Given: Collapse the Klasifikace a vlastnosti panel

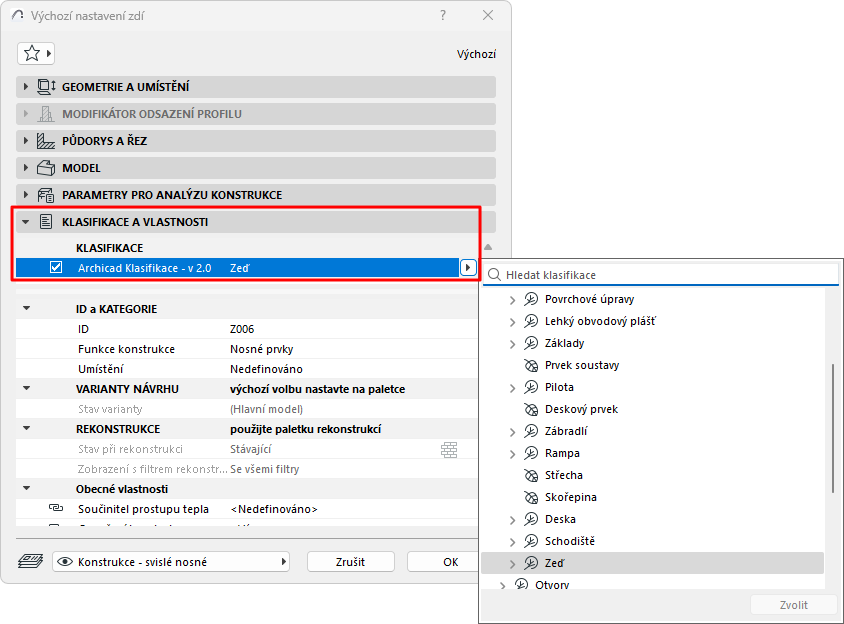Looking at the screenshot, I should tap(25, 222).
